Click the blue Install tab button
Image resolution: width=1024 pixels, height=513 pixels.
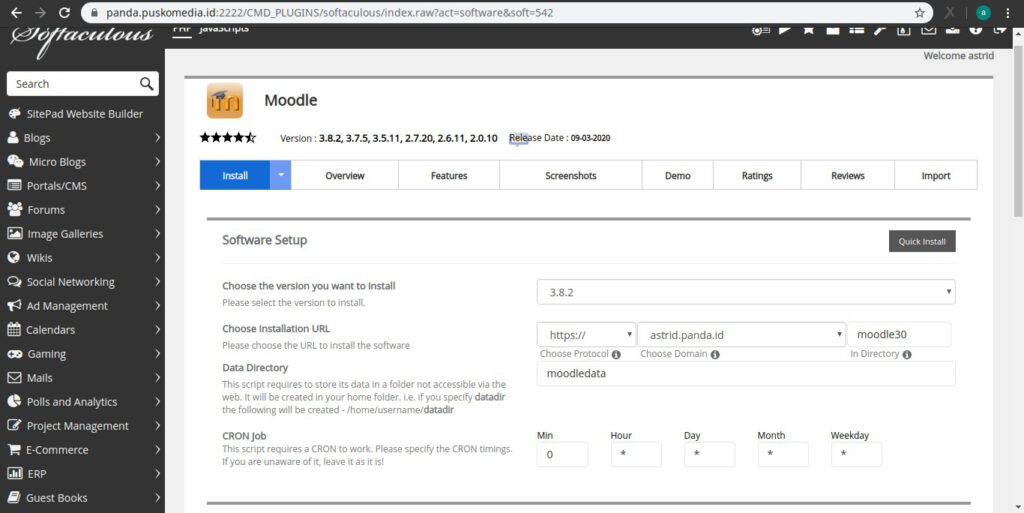point(235,175)
